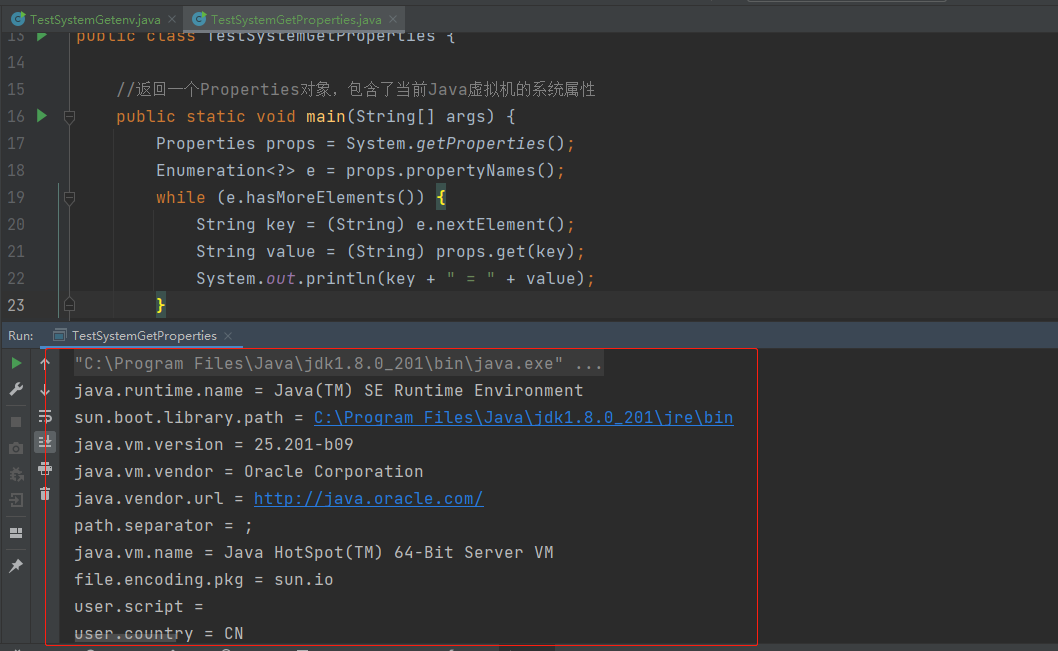Collapse the main method fold marker at line 16
This screenshot has width=1058, height=651.
point(69,117)
